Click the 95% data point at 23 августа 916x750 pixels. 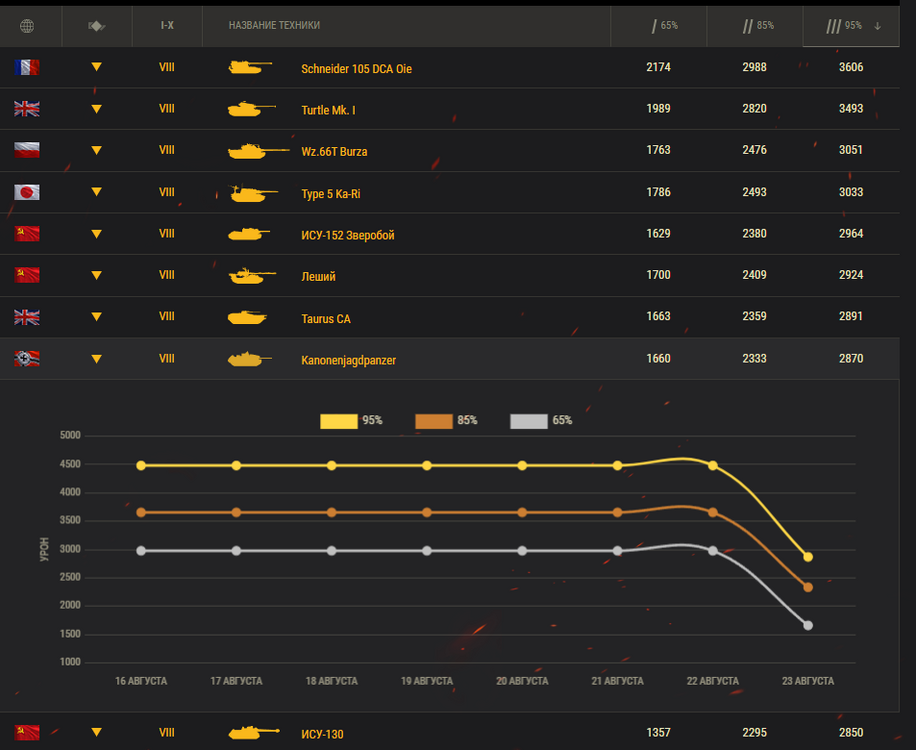coord(808,557)
